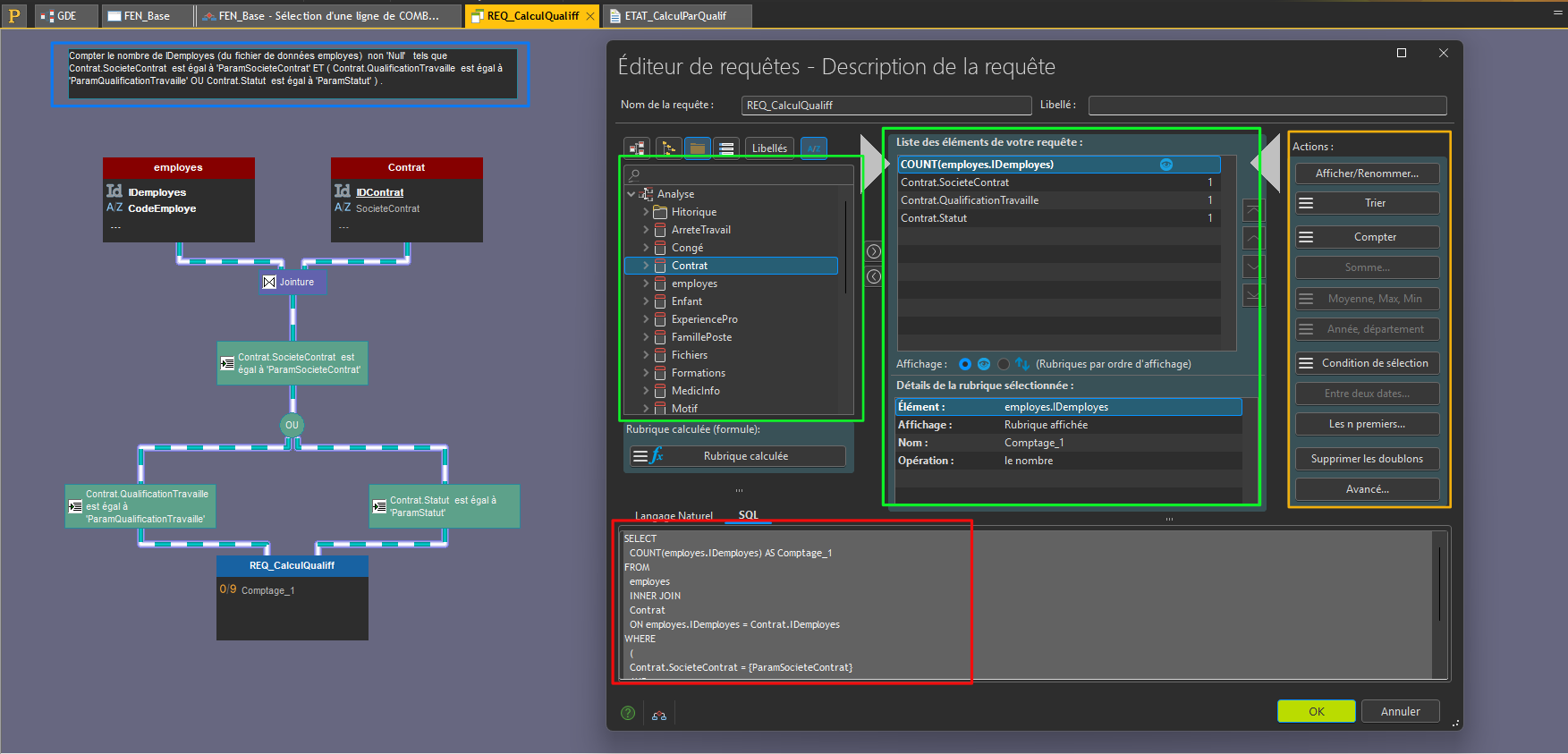Image resolution: width=1568 pixels, height=754 pixels.
Task: Click the Libellé input field
Action: coord(1267,106)
